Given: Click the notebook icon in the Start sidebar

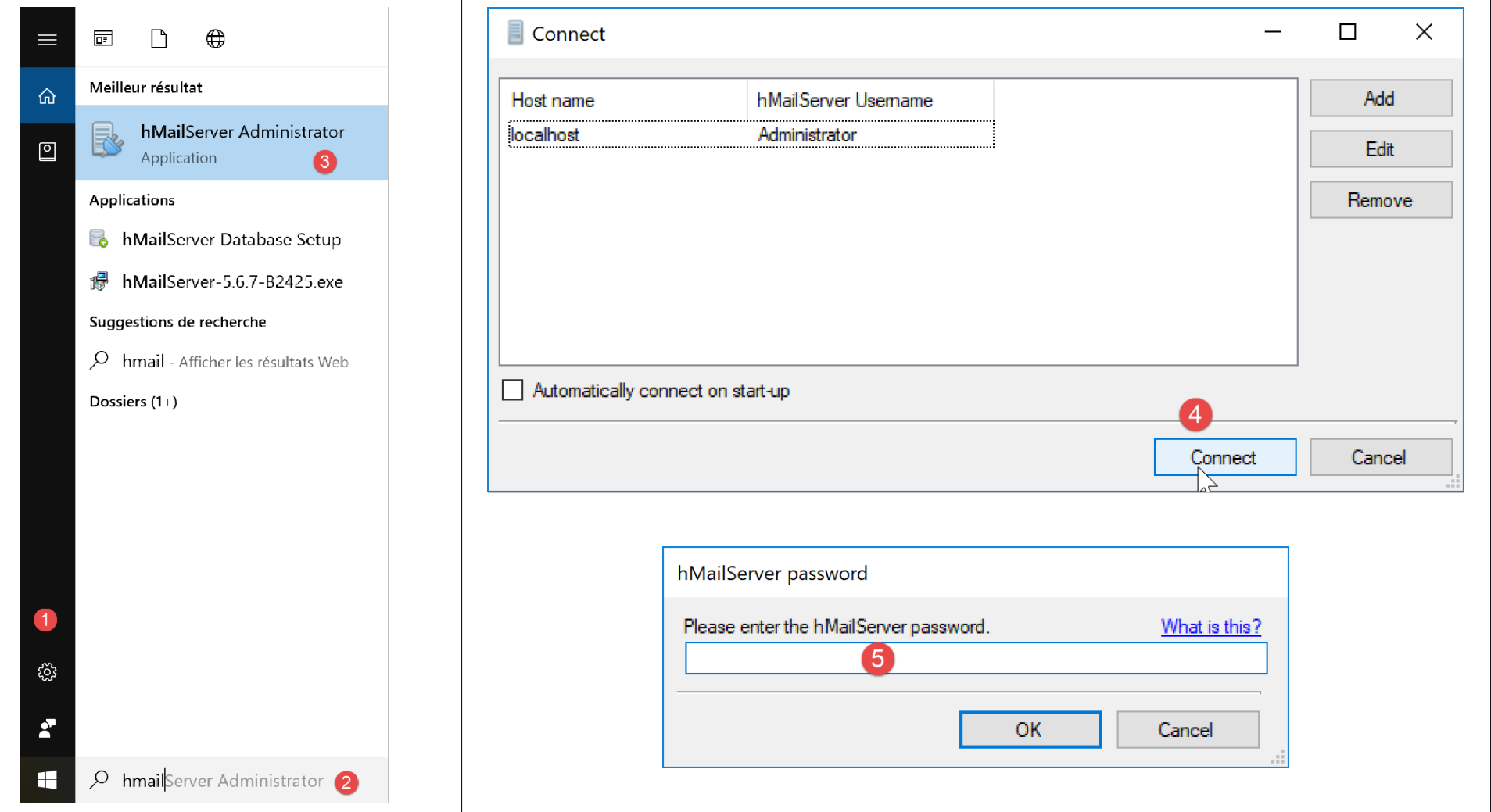Looking at the screenshot, I should [x=47, y=152].
